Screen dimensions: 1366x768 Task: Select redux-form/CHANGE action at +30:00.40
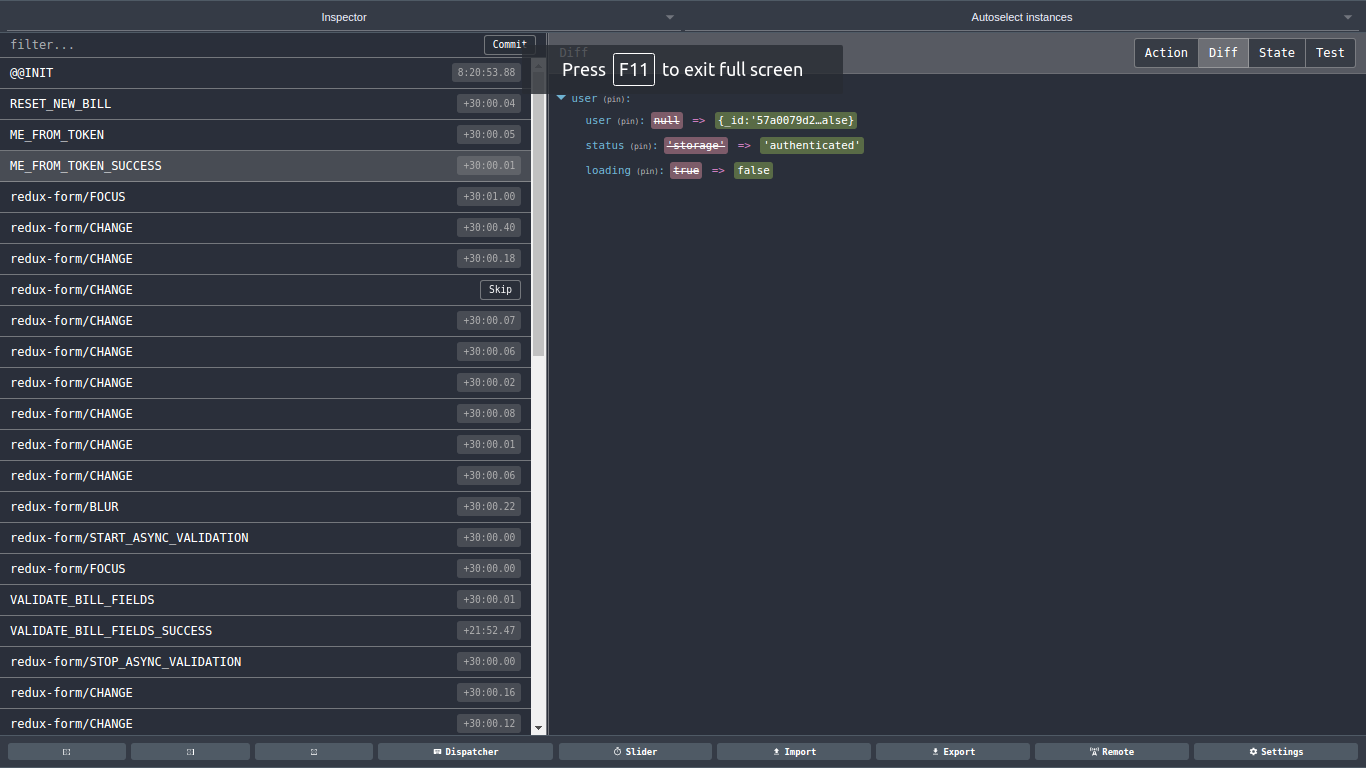tap(265, 228)
